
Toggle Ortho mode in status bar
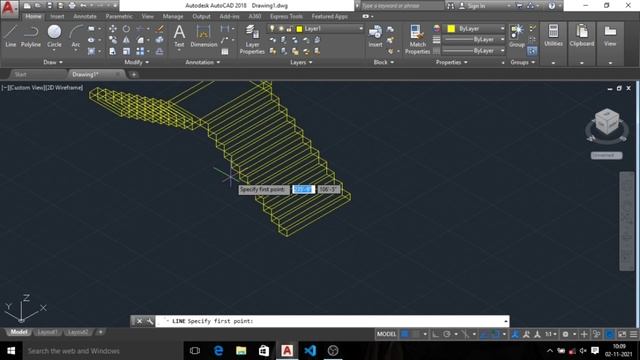point(436,334)
